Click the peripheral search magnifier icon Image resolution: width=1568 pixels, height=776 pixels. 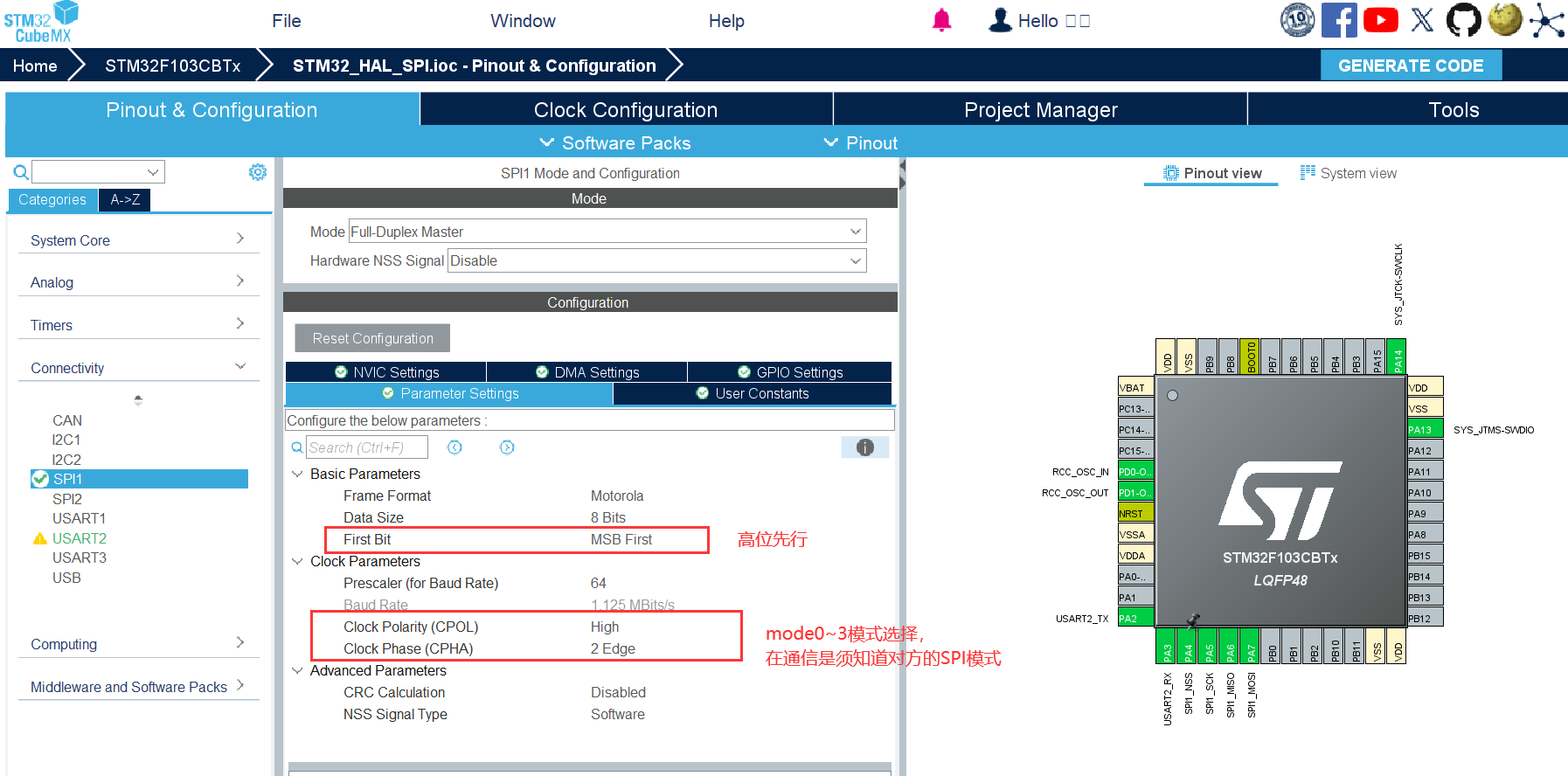coord(21,172)
